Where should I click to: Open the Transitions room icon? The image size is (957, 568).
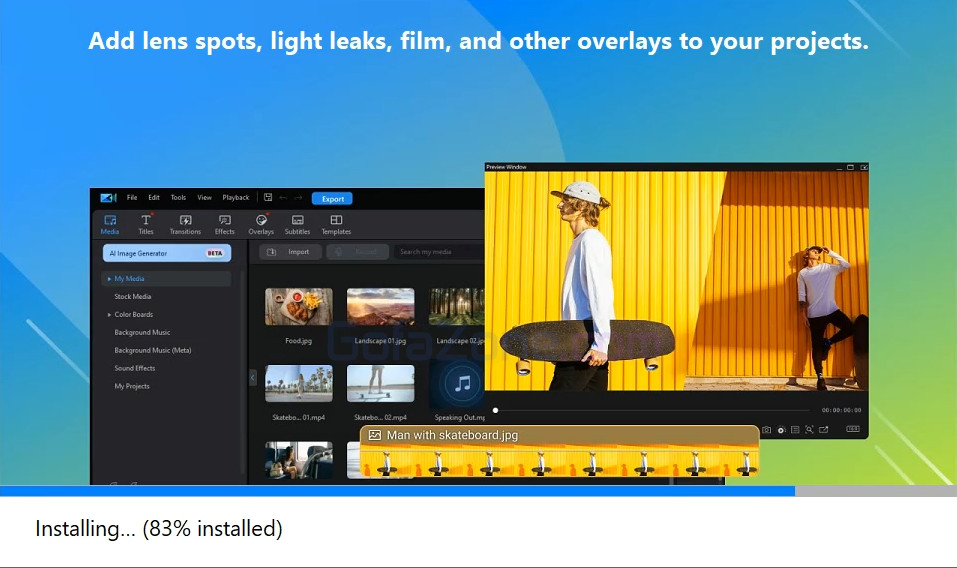tap(185, 224)
